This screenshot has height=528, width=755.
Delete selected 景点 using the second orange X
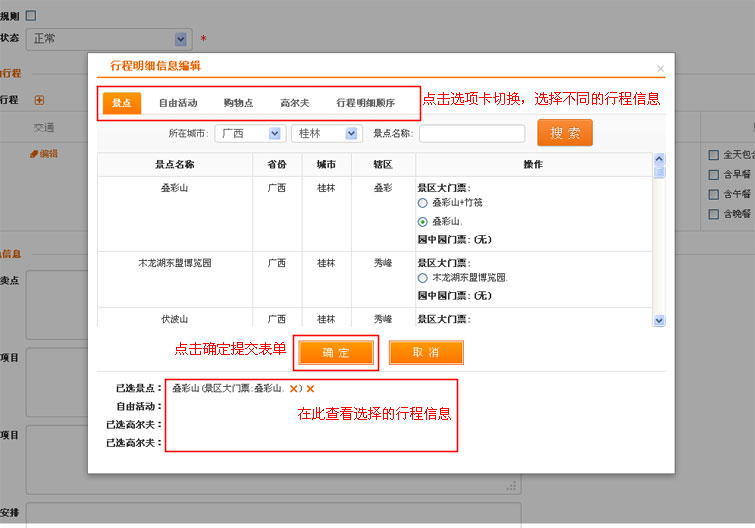coord(310,388)
